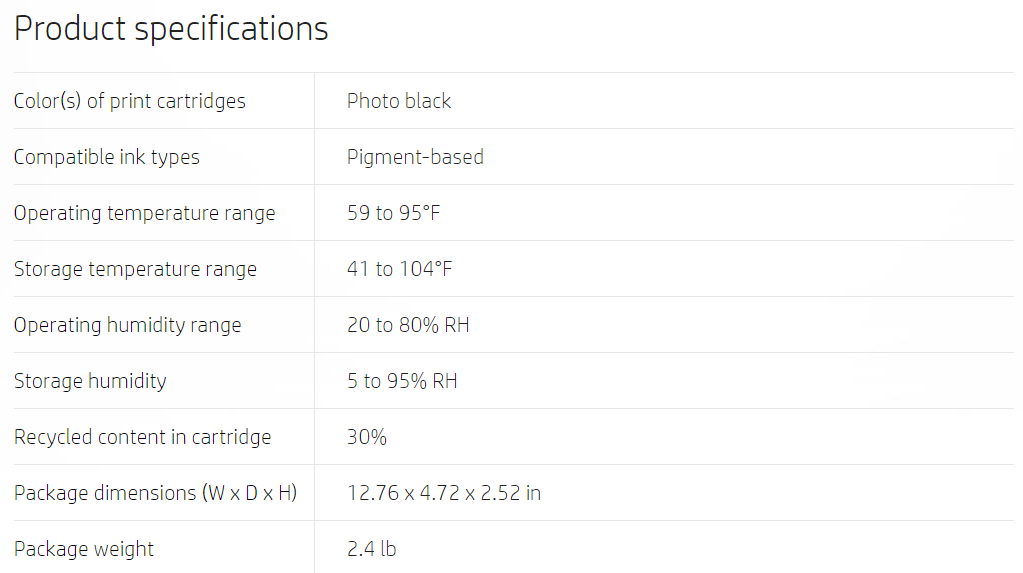Select the Operating humidity range label
This screenshot has height=573, width=1023.
(128, 326)
